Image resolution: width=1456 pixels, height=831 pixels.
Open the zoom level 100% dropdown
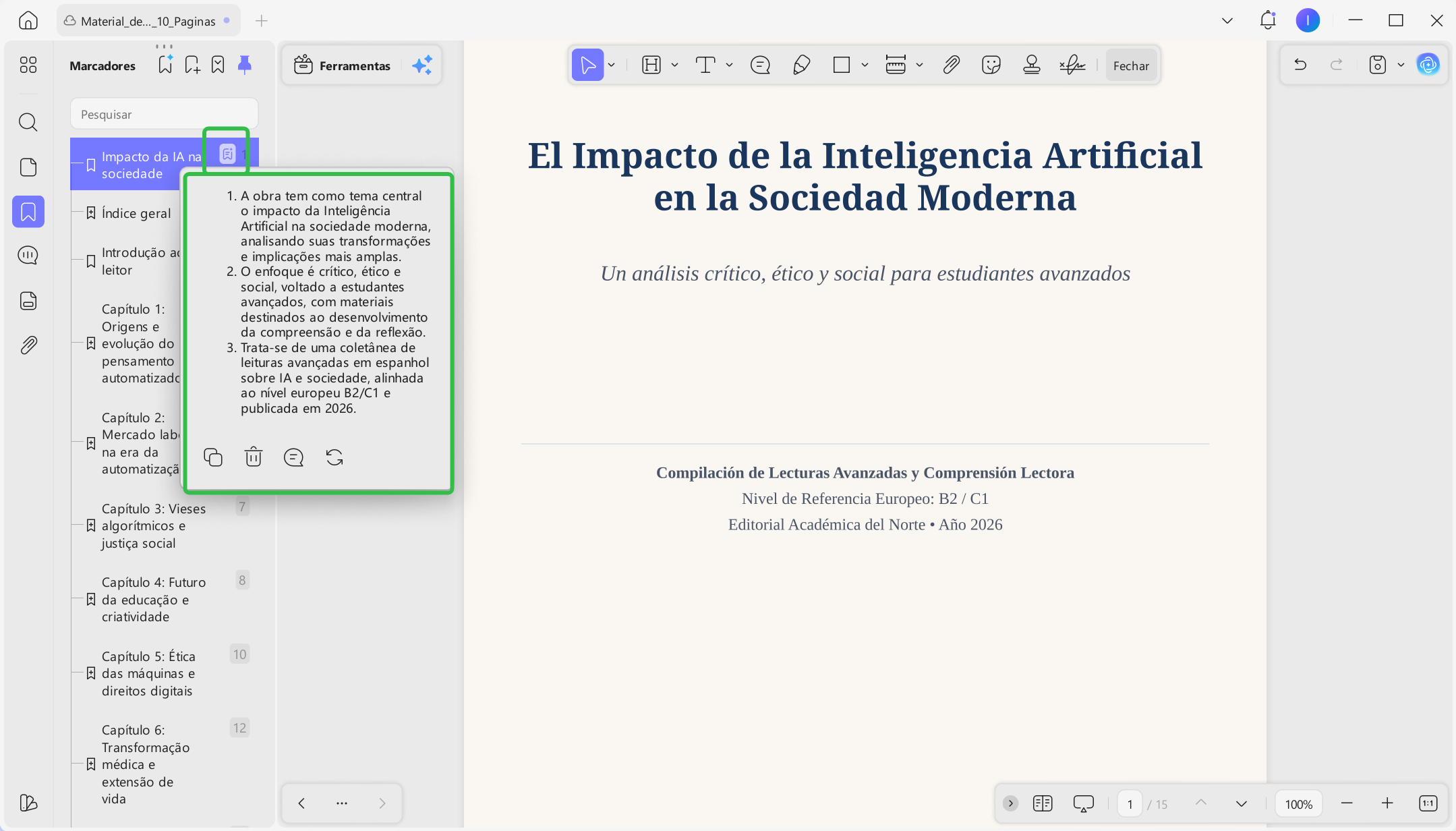1298,804
